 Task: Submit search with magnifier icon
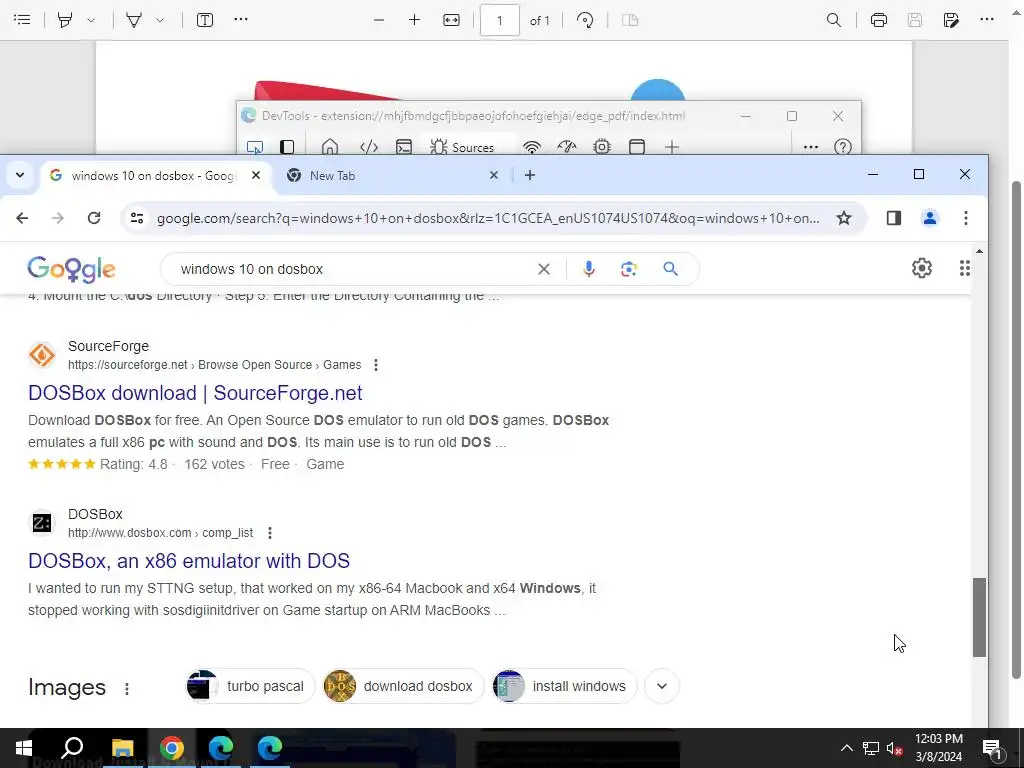pos(670,269)
